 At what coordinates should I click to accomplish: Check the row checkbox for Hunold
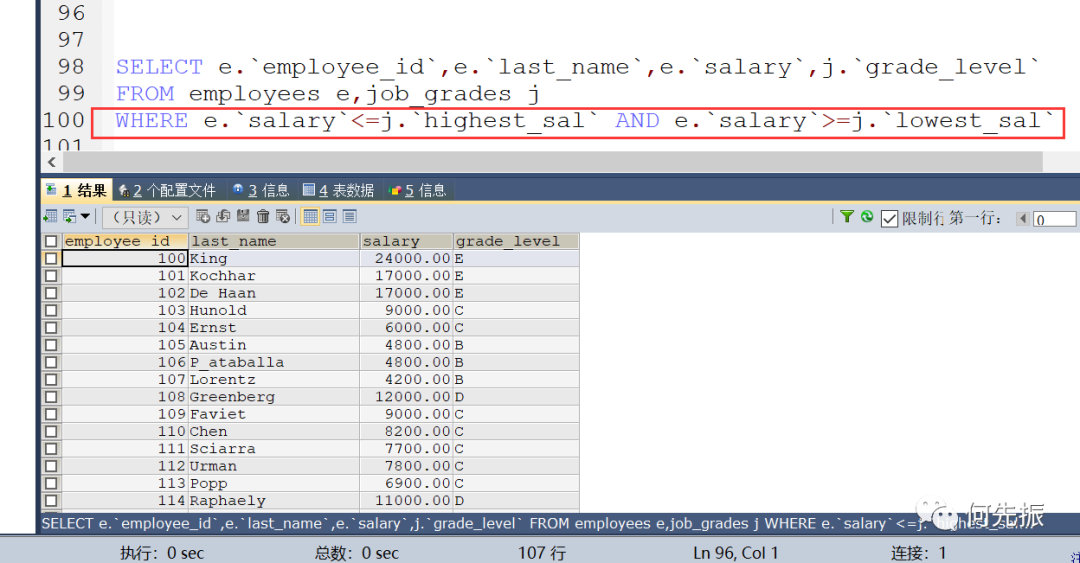(51, 310)
